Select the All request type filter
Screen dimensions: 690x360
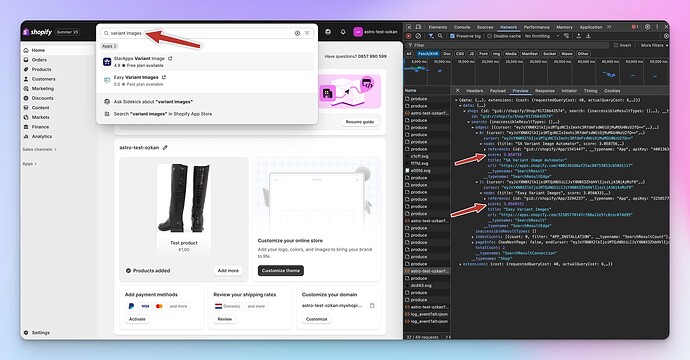tap(409, 54)
